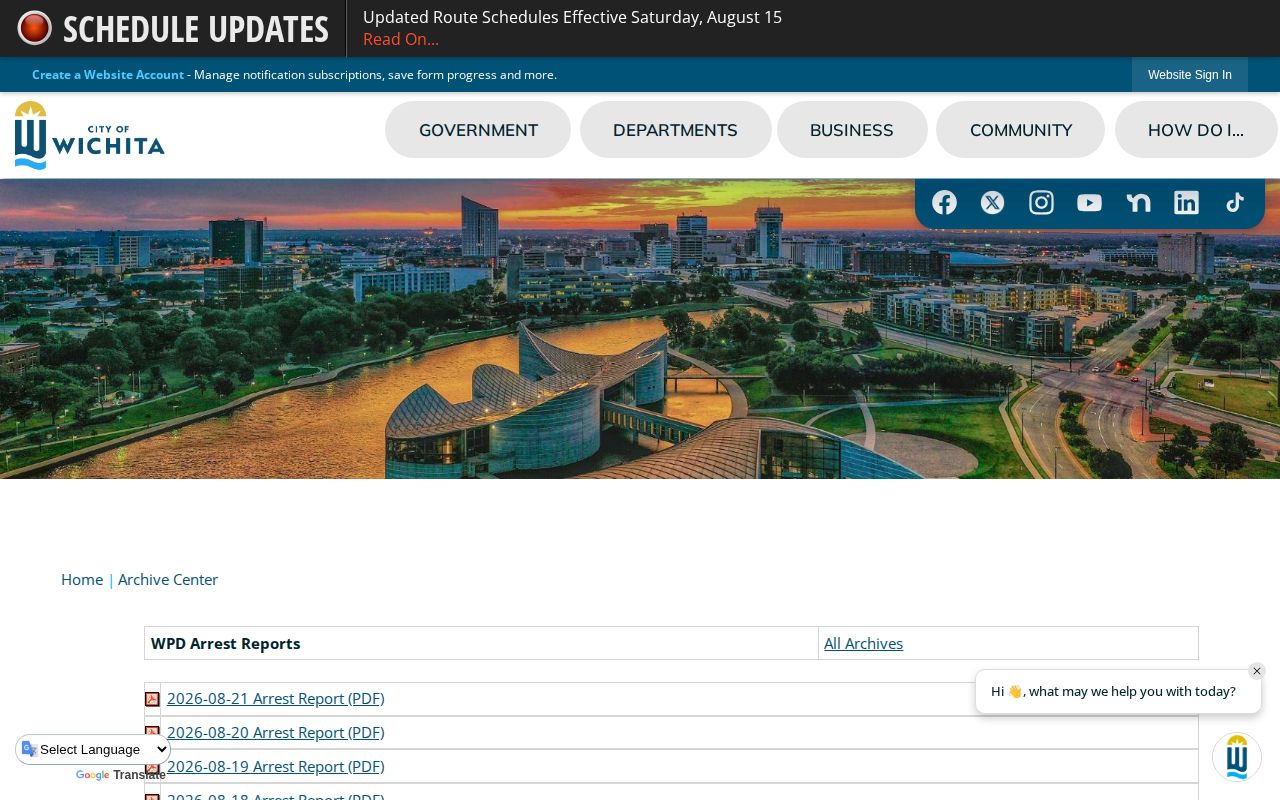Go to Home breadcrumb link

click(x=82, y=579)
